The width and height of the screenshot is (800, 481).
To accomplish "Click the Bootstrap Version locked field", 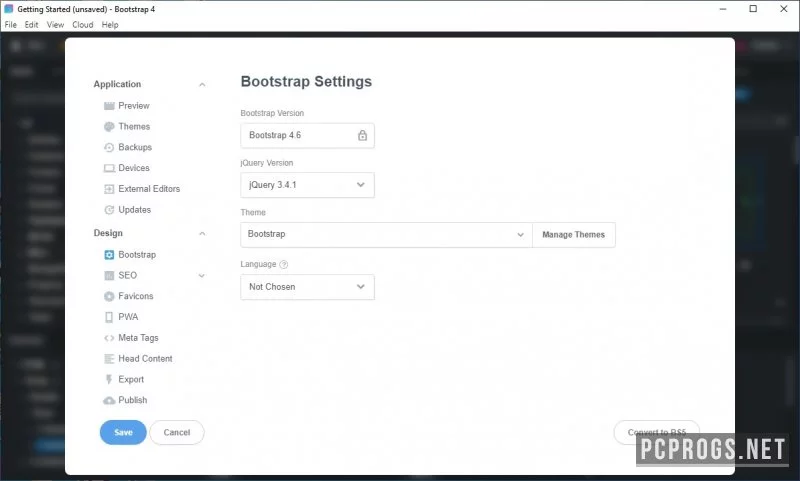I will [x=307, y=135].
